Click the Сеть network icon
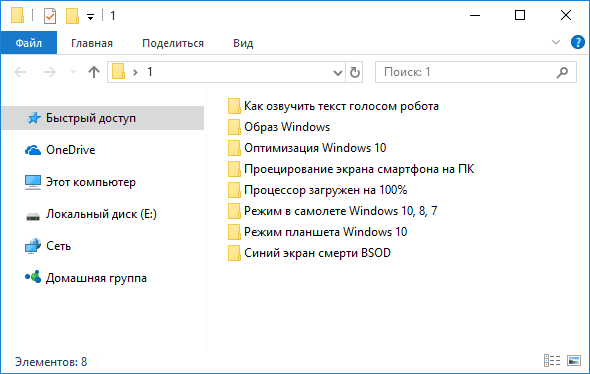590x374 pixels. (33, 246)
